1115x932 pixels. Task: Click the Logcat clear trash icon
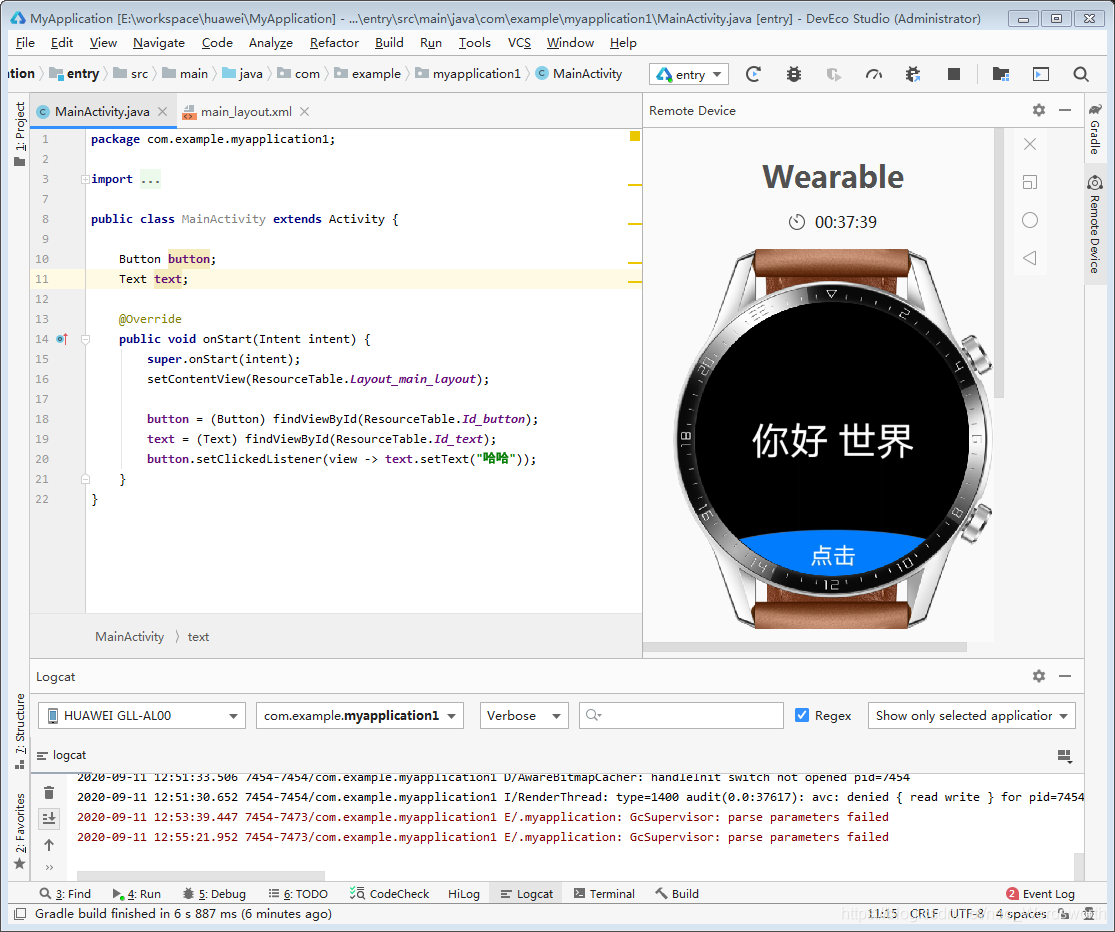pos(48,793)
